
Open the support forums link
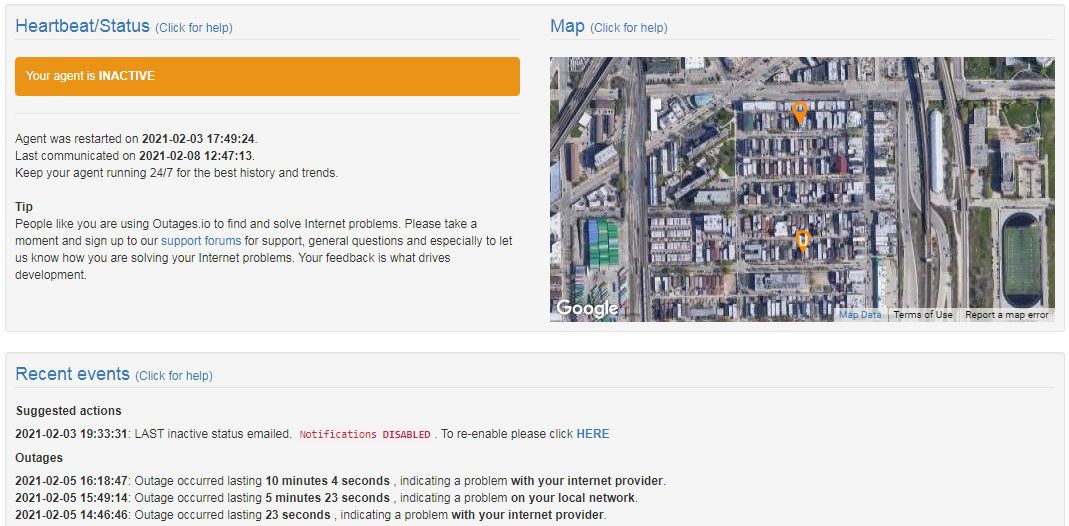pyautogui.click(x=201, y=241)
